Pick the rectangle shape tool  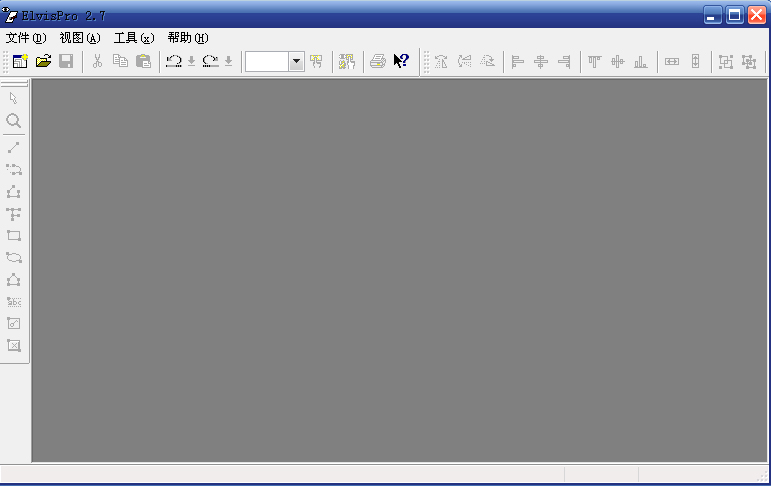(x=14, y=236)
